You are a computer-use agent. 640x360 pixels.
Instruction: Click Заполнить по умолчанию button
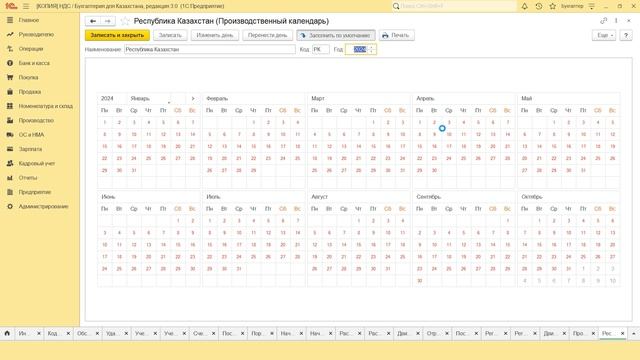[336, 36]
